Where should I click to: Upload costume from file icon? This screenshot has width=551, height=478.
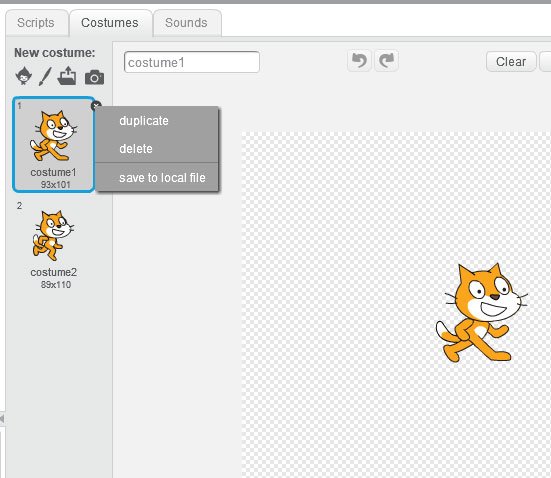coord(67,76)
